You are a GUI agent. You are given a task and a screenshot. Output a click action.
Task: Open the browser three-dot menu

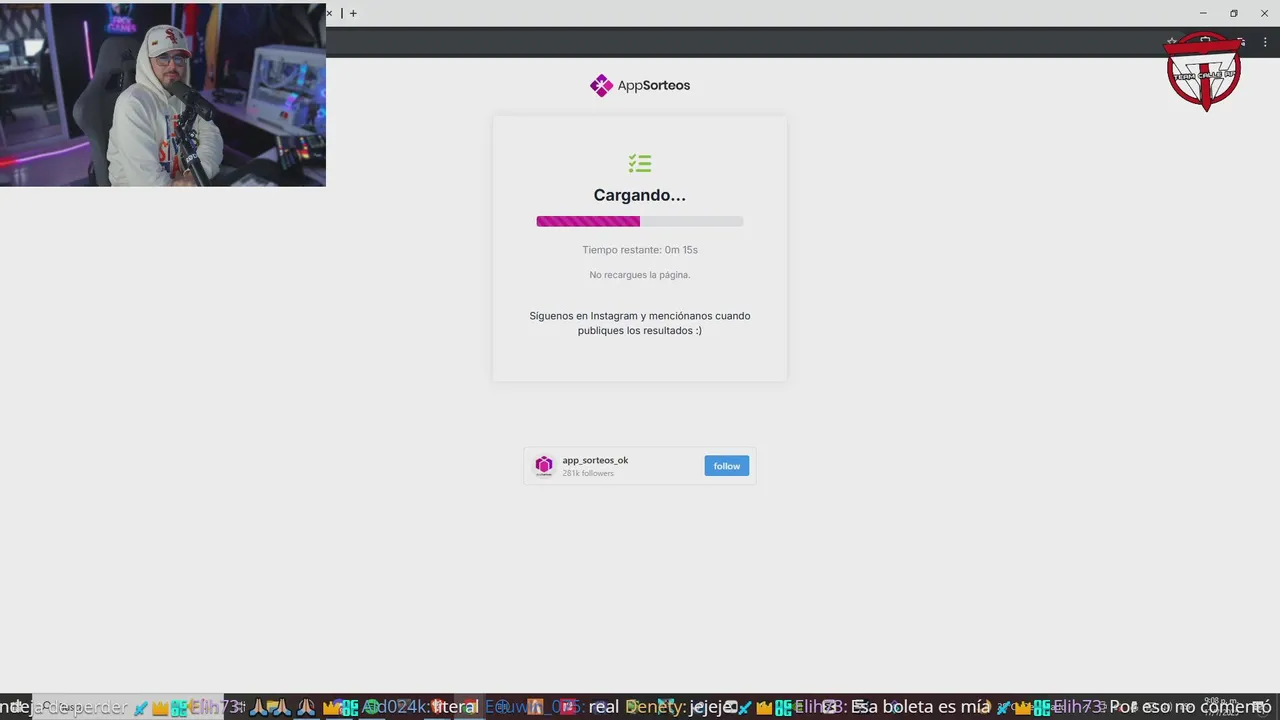coord(1265,42)
